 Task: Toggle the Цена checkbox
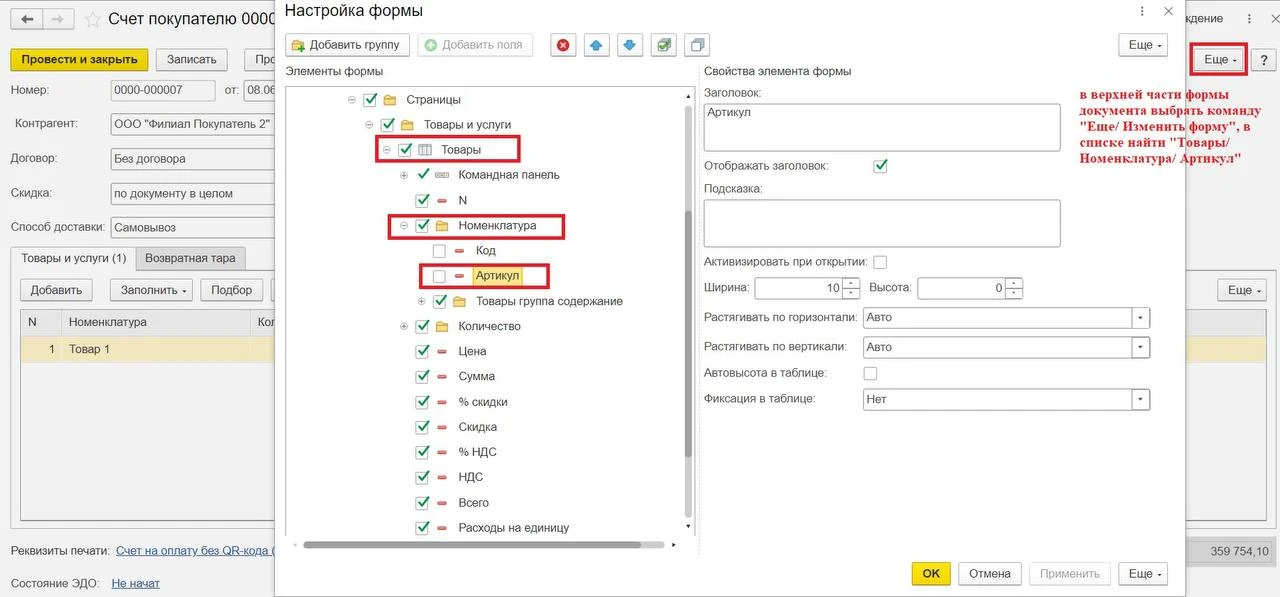pos(422,352)
